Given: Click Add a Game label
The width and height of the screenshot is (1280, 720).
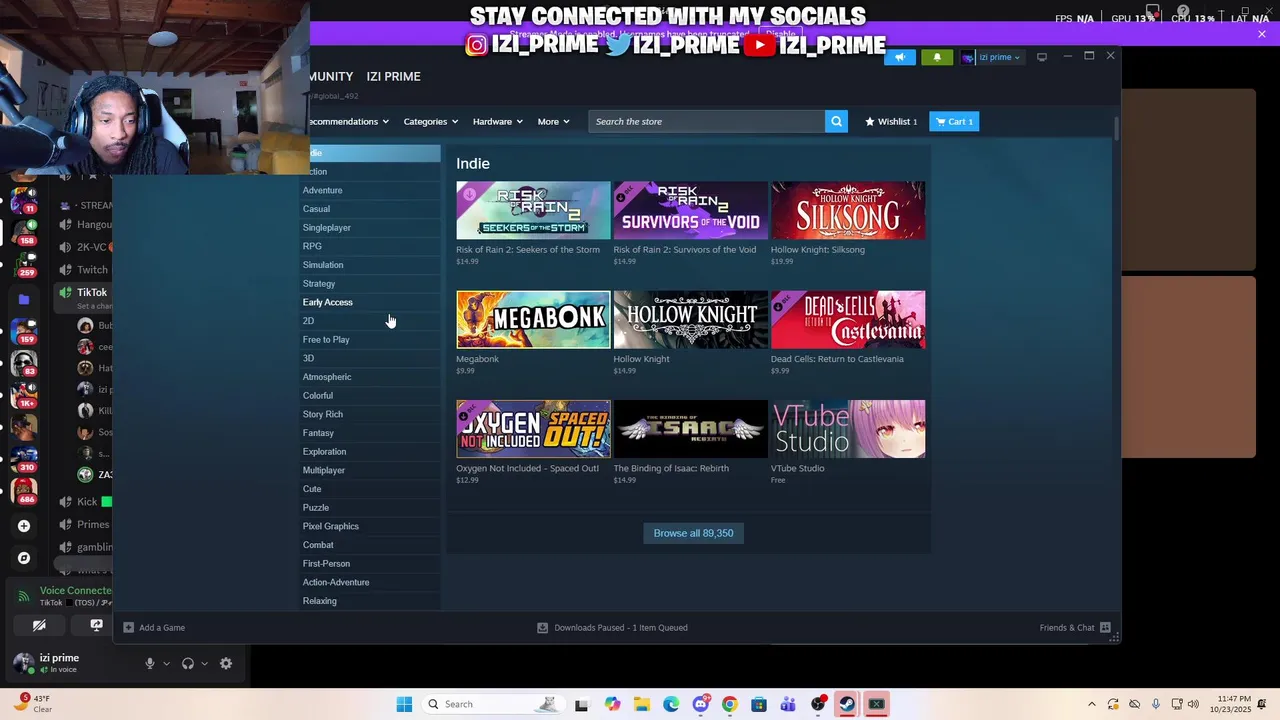Looking at the screenshot, I should point(162,627).
